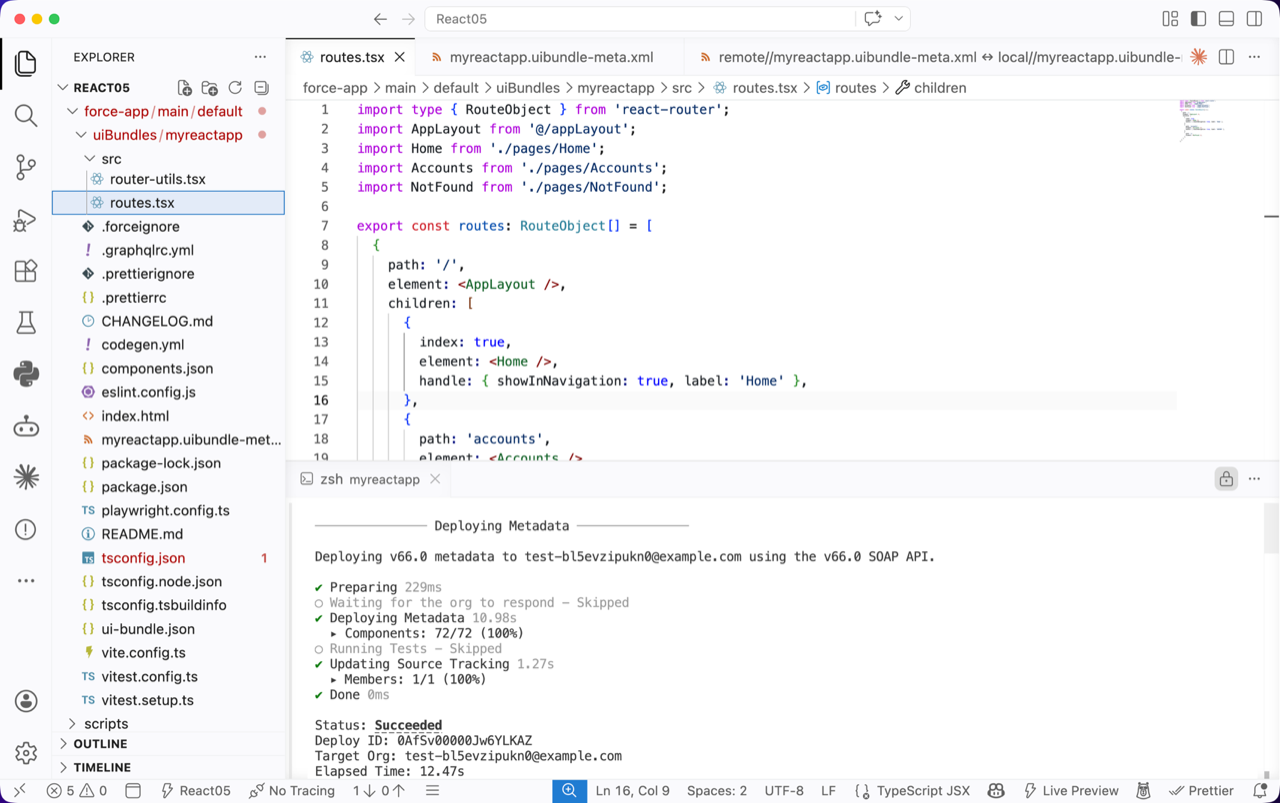Refresh the Explorer file tree

235,88
